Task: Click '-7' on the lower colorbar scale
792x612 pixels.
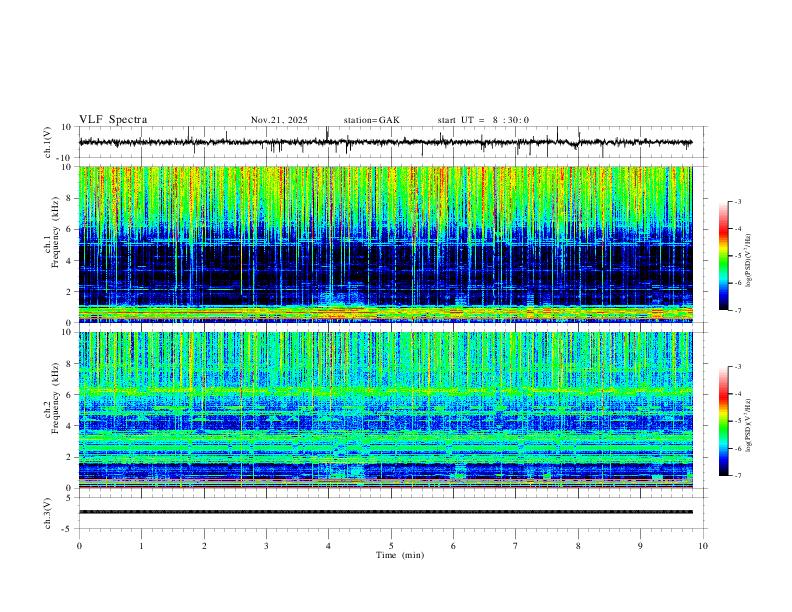Action: [737, 476]
